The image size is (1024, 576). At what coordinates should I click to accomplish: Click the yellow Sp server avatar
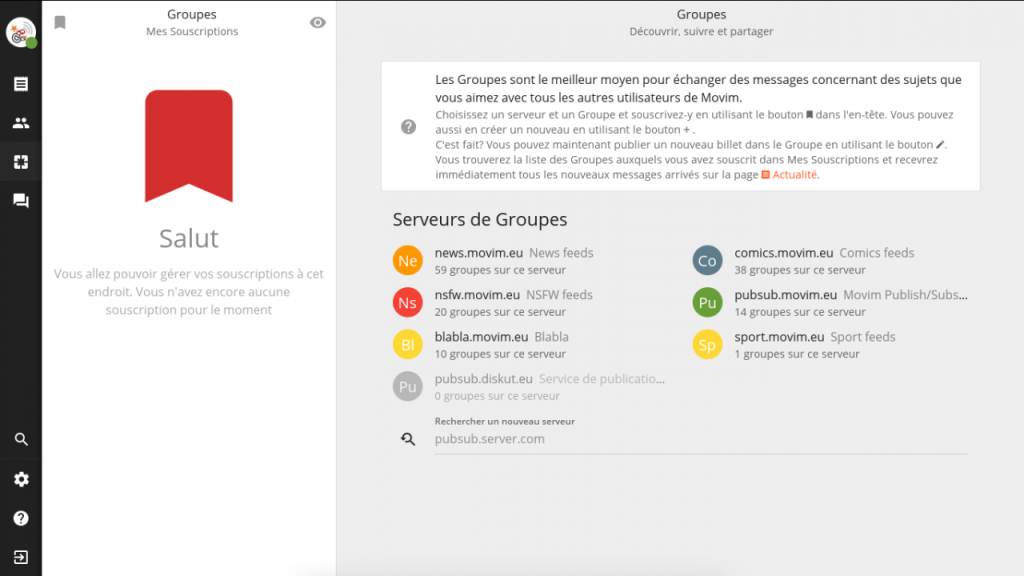[x=707, y=344]
